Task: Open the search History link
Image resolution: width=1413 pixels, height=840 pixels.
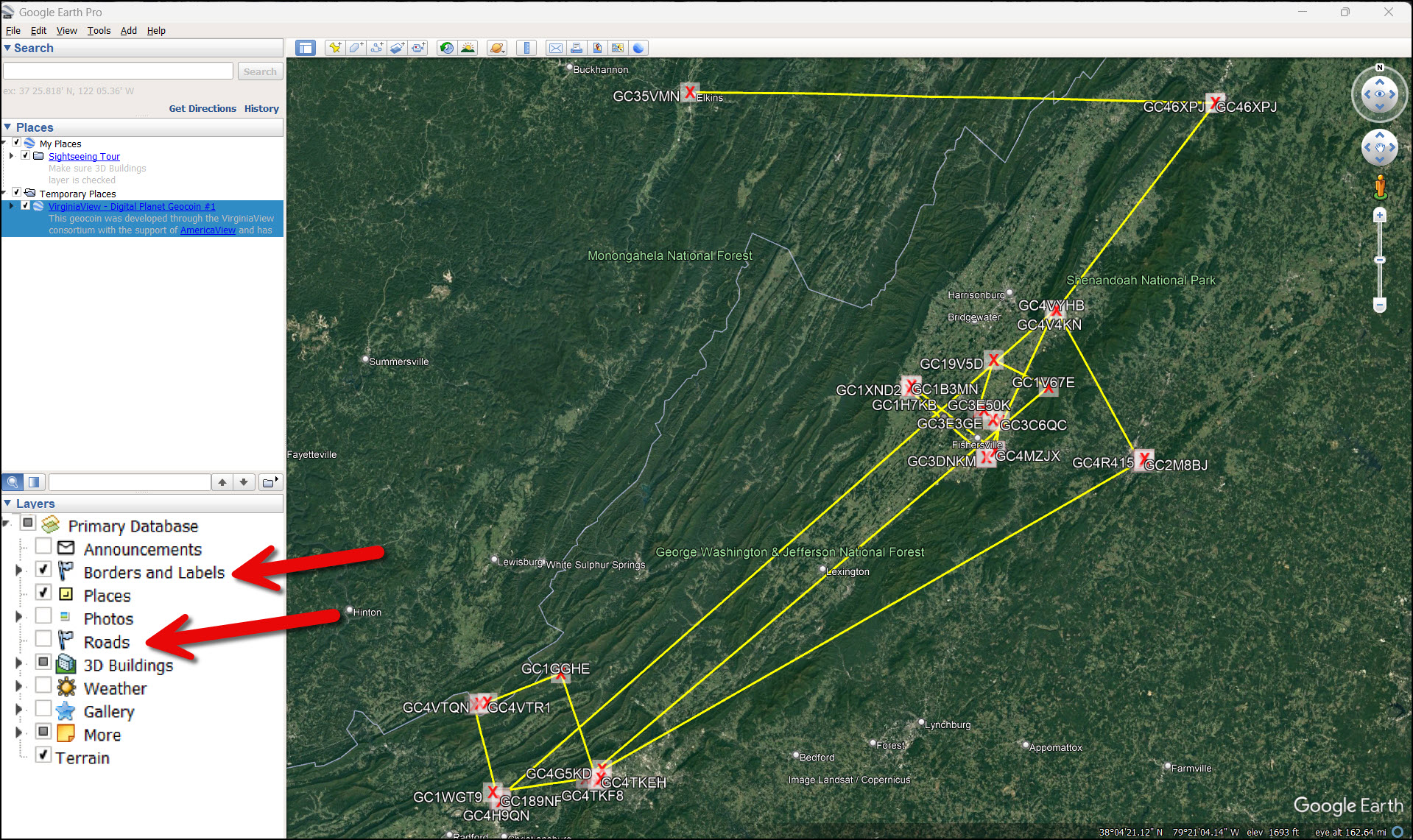Action: [x=261, y=108]
